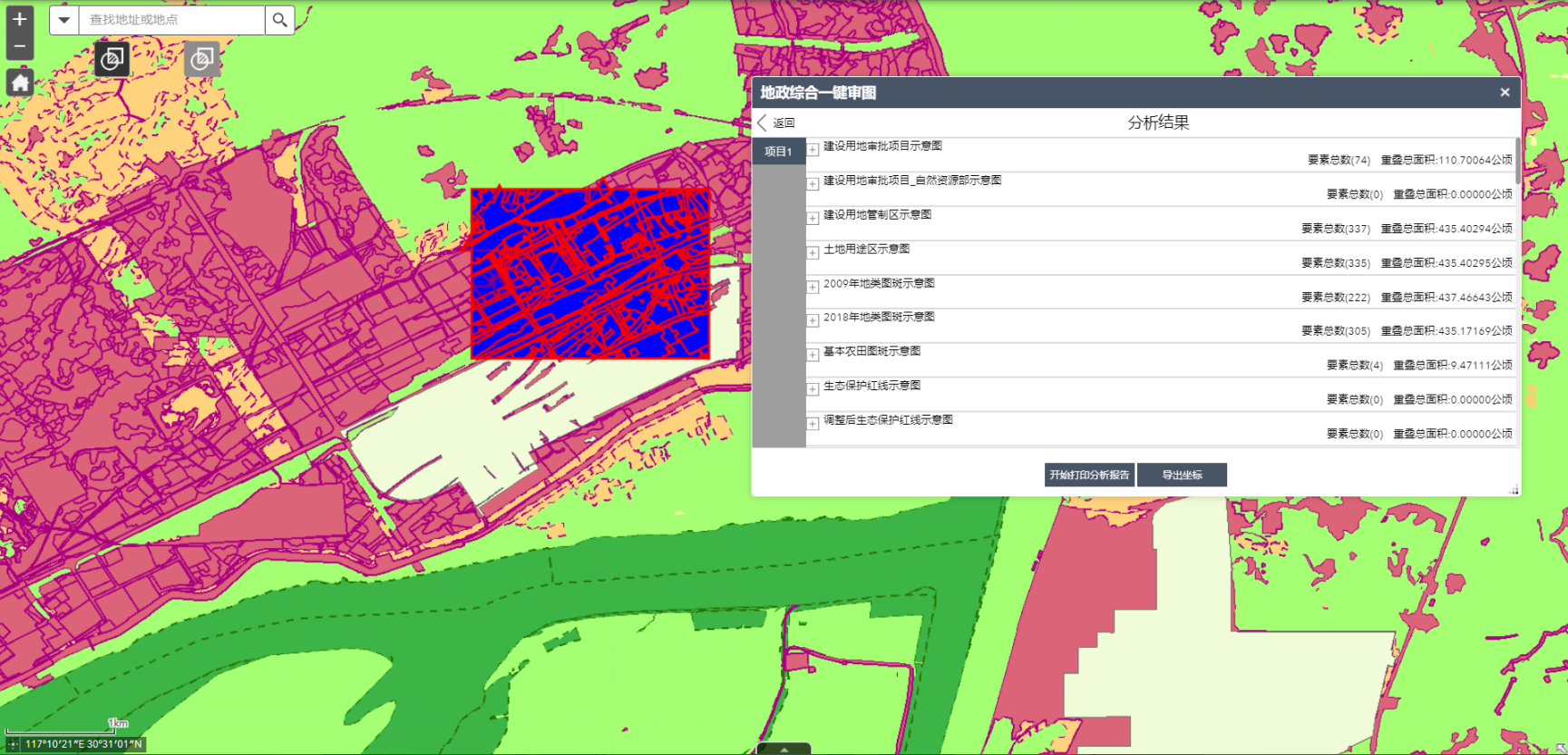Expand 基本农田图斑示意图 result row
This screenshot has height=755, width=1568.
(x=813, y=355)
